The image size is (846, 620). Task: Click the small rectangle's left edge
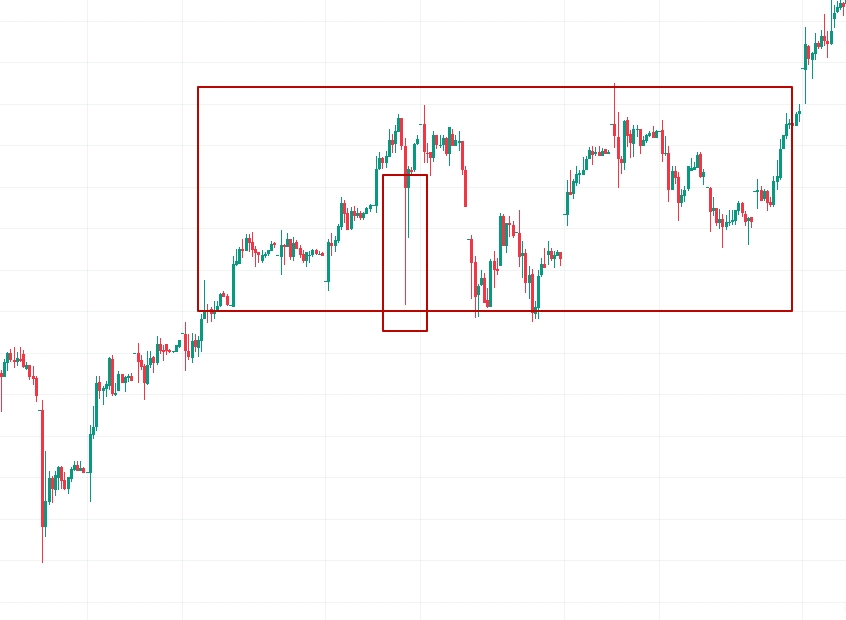(x=383, y=252)
